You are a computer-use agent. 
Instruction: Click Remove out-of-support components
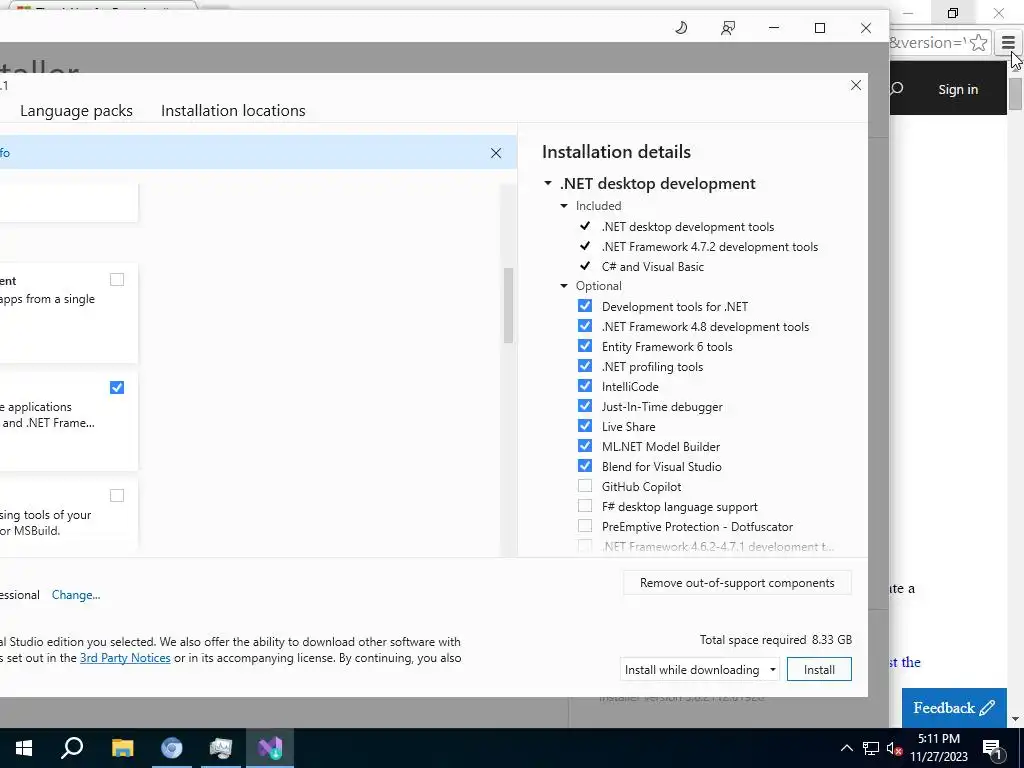coord(737,583)
